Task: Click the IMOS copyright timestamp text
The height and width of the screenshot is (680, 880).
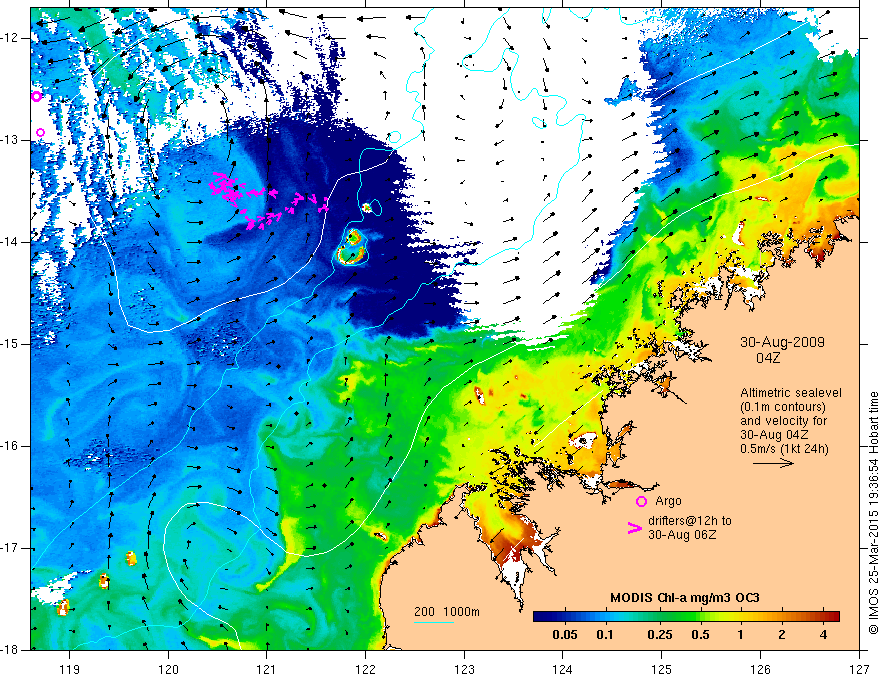Action: pyautogui.click(x=873, y=513)
